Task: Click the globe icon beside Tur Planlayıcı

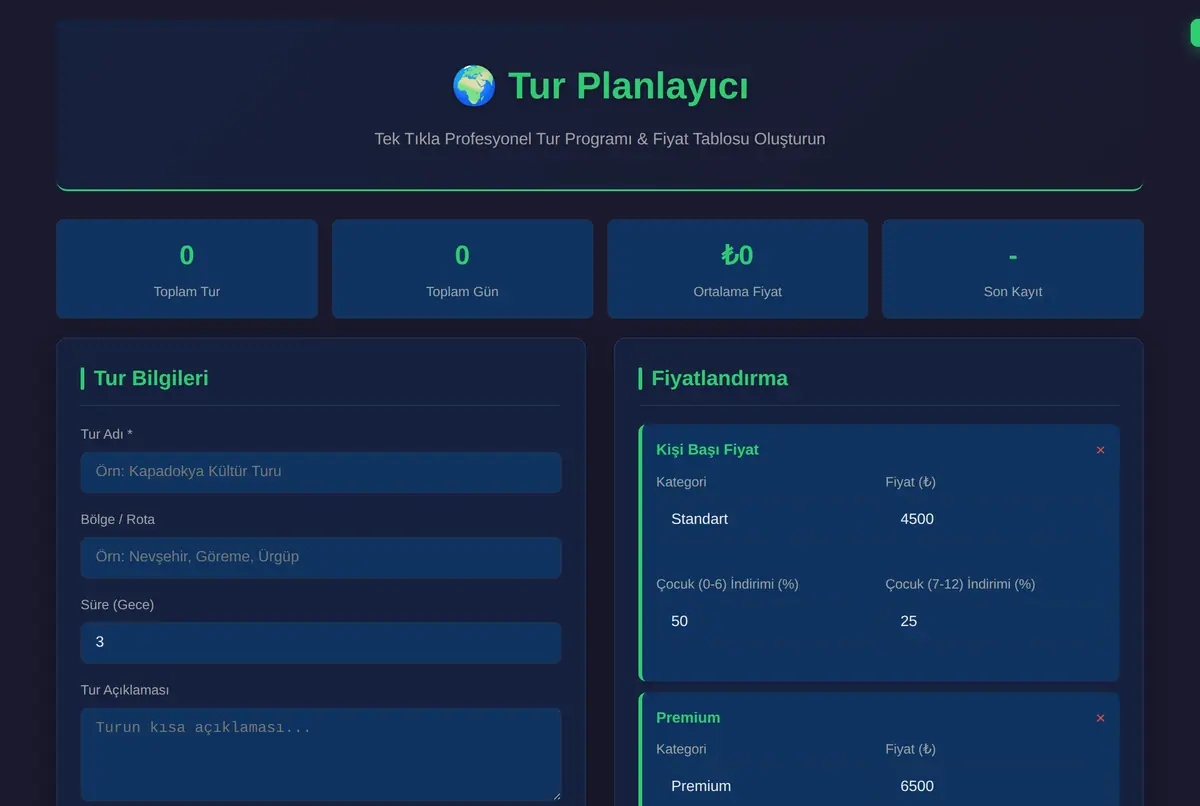Action: 474,86
